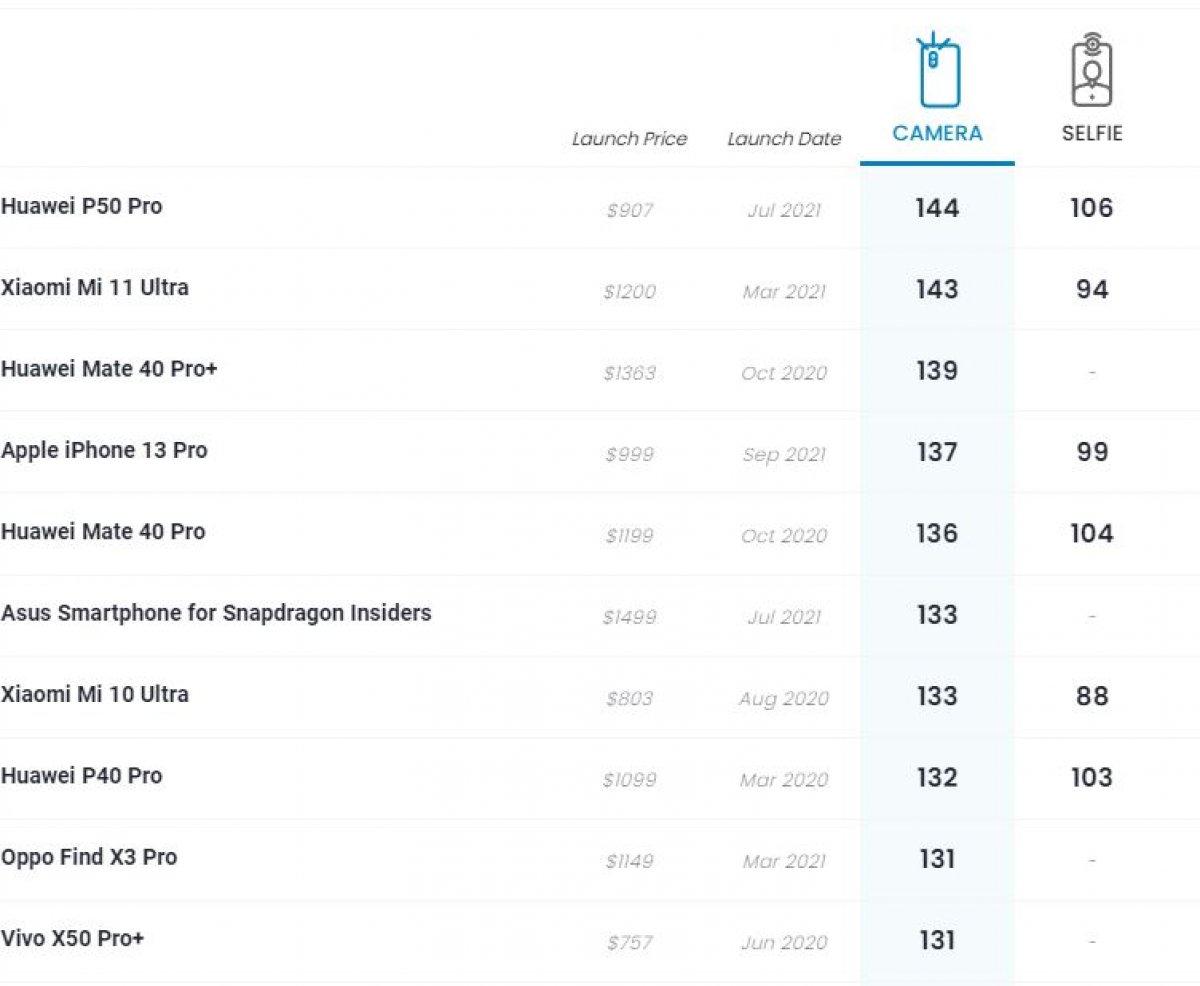
Task: Open the Apple iPhone 13 Pro page
Action: pos(104,450)
